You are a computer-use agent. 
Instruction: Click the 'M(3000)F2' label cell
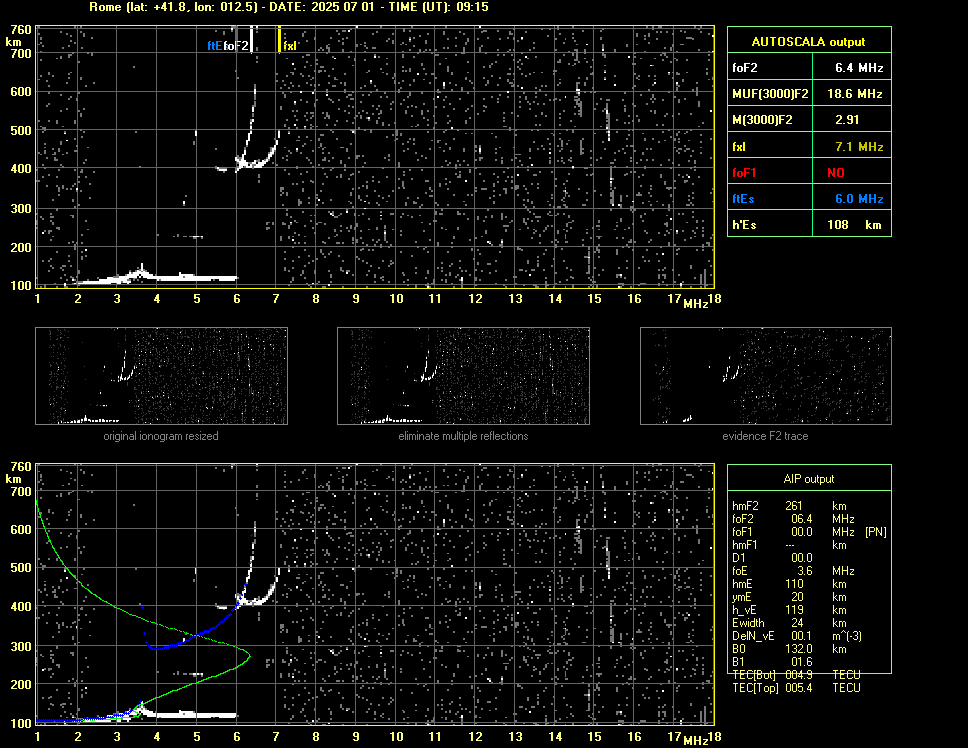[x=762, y=120]
